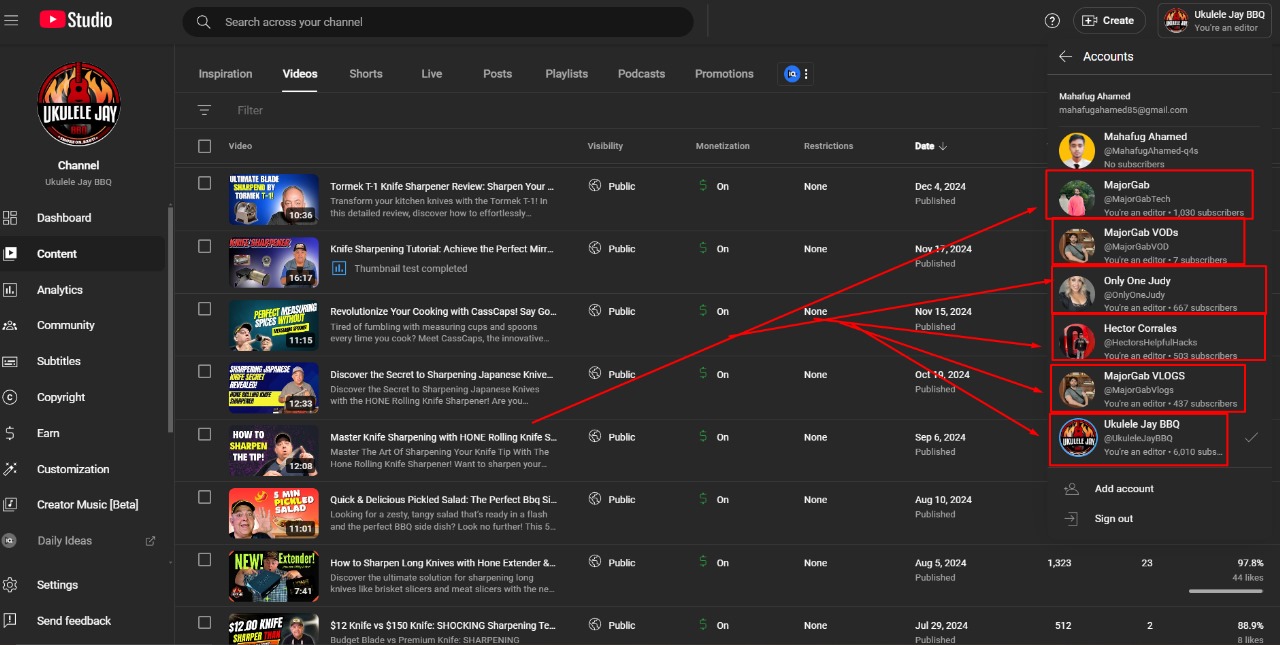Toggle the select-all videos checkbox

pos(205,146)
